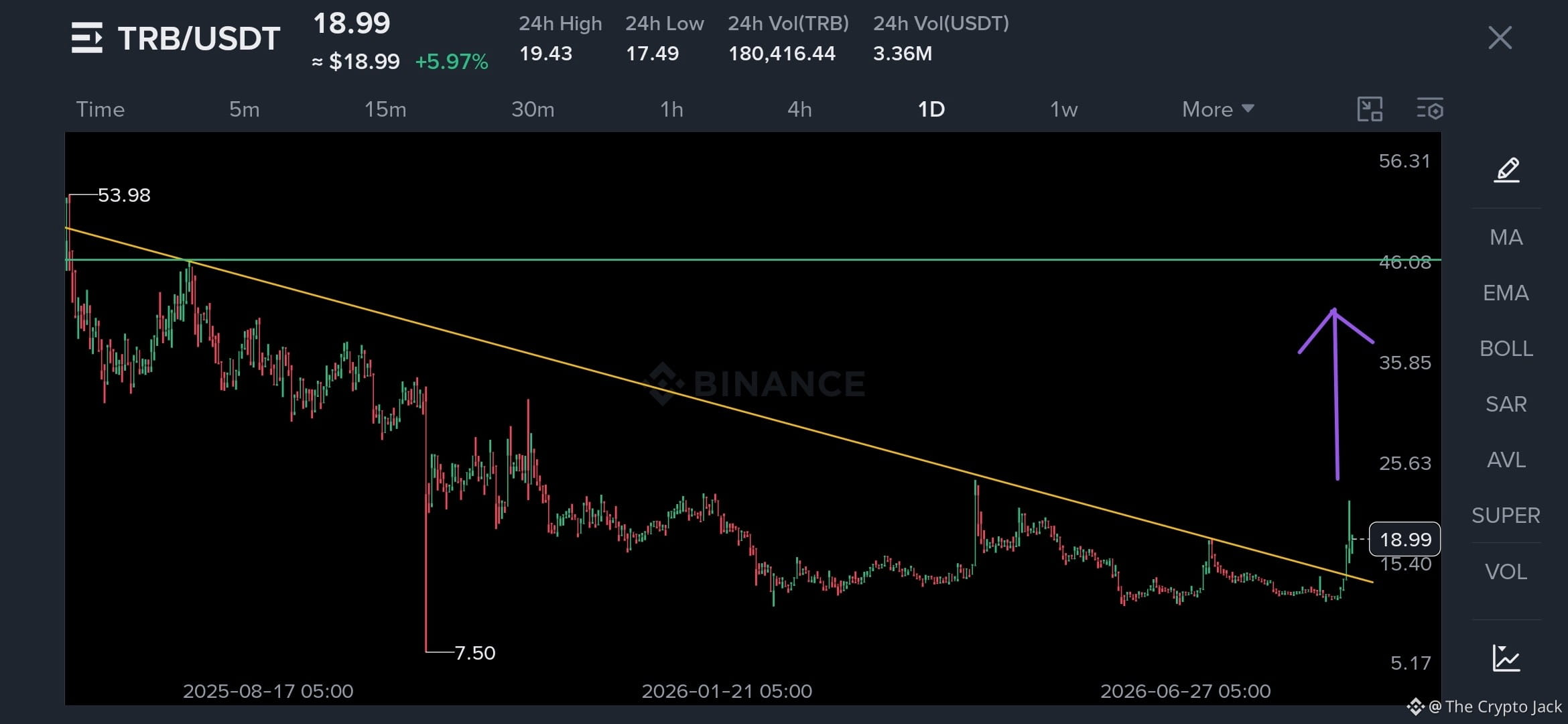Click the 2026-01-21 05:00 date label
This screenshot has height=724, width=1568.
pos(727,691)
